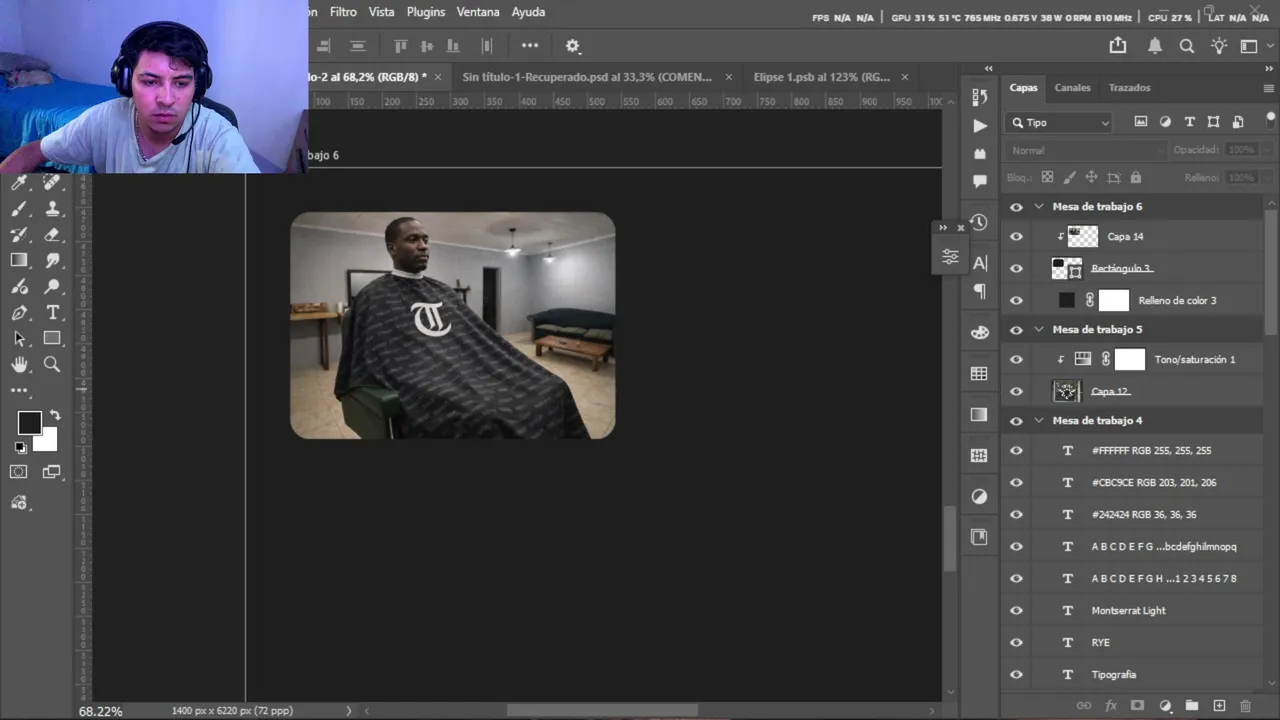This screenshot has height=720, width=1280.
Task: Select the Eraser tool
Action: click(x=52, y=235)
